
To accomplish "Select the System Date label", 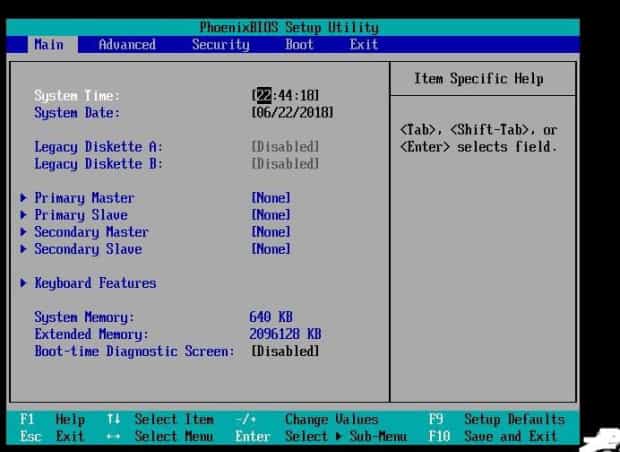I will pyautogui.click(x=77, y=113).
